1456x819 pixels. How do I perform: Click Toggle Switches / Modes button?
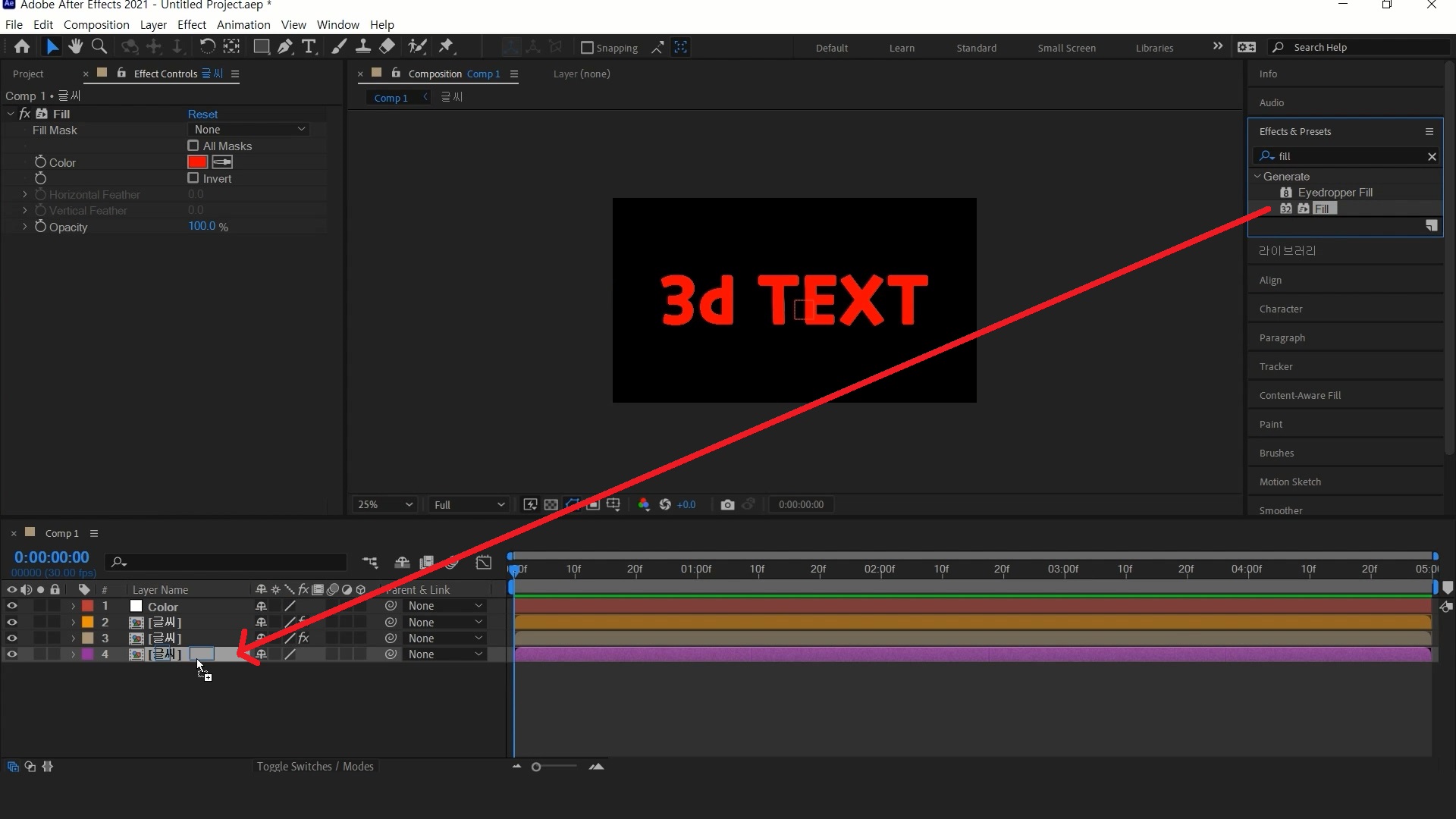point(315,767)
